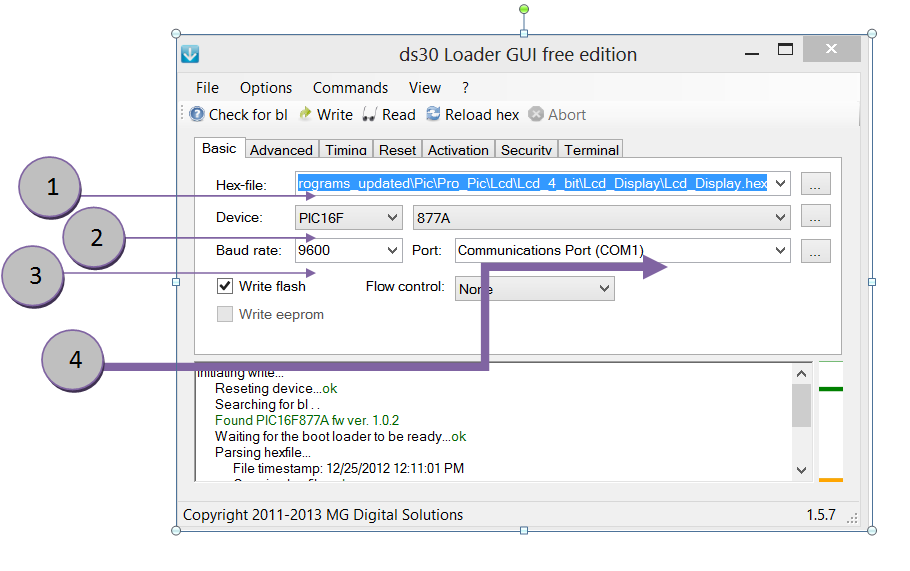The width and height of the screenshot is (910, 571).
Task: Toggle the Write flash checkbox
Action: (225, 286)
